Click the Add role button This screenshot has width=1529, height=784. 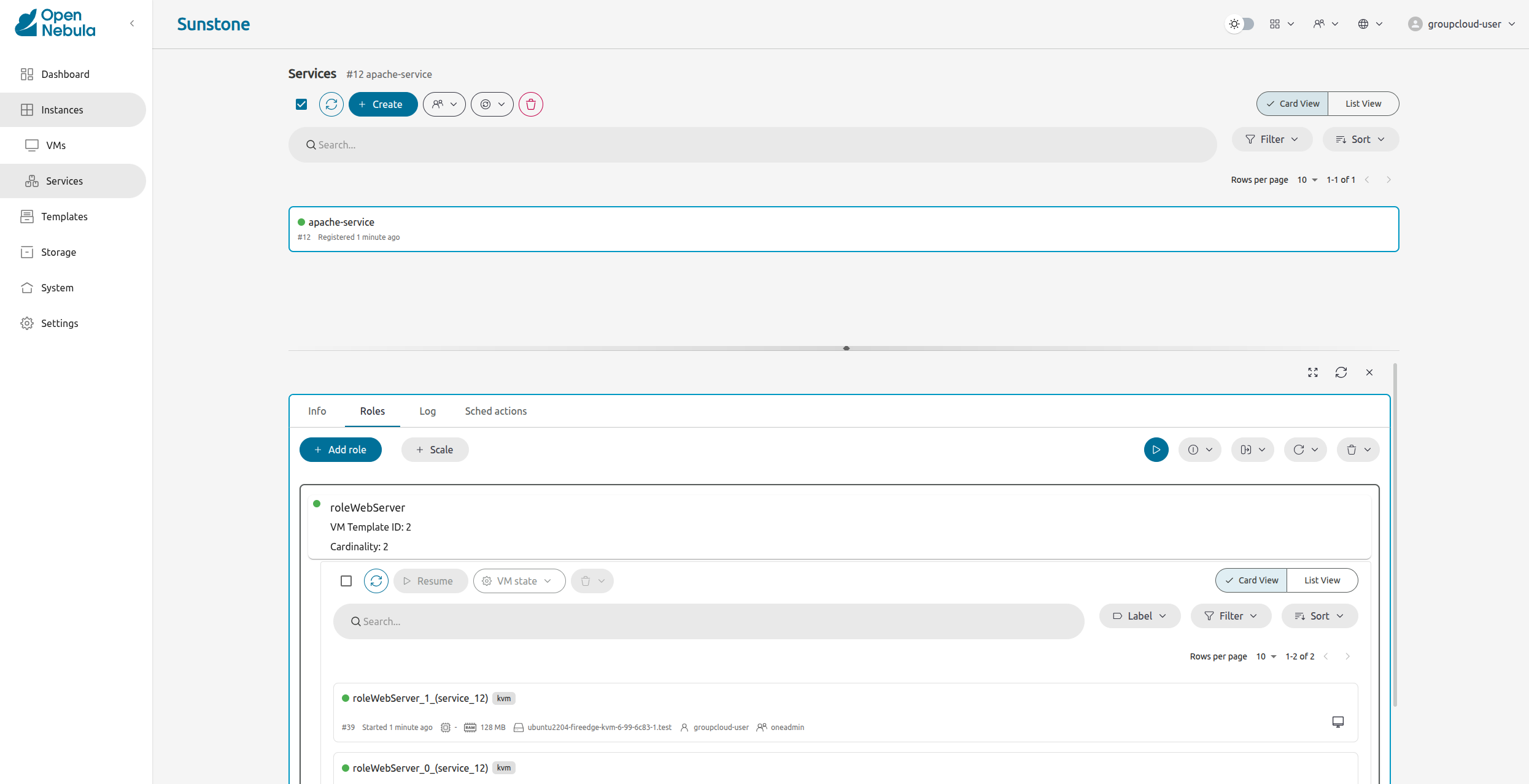coord(341,450)
